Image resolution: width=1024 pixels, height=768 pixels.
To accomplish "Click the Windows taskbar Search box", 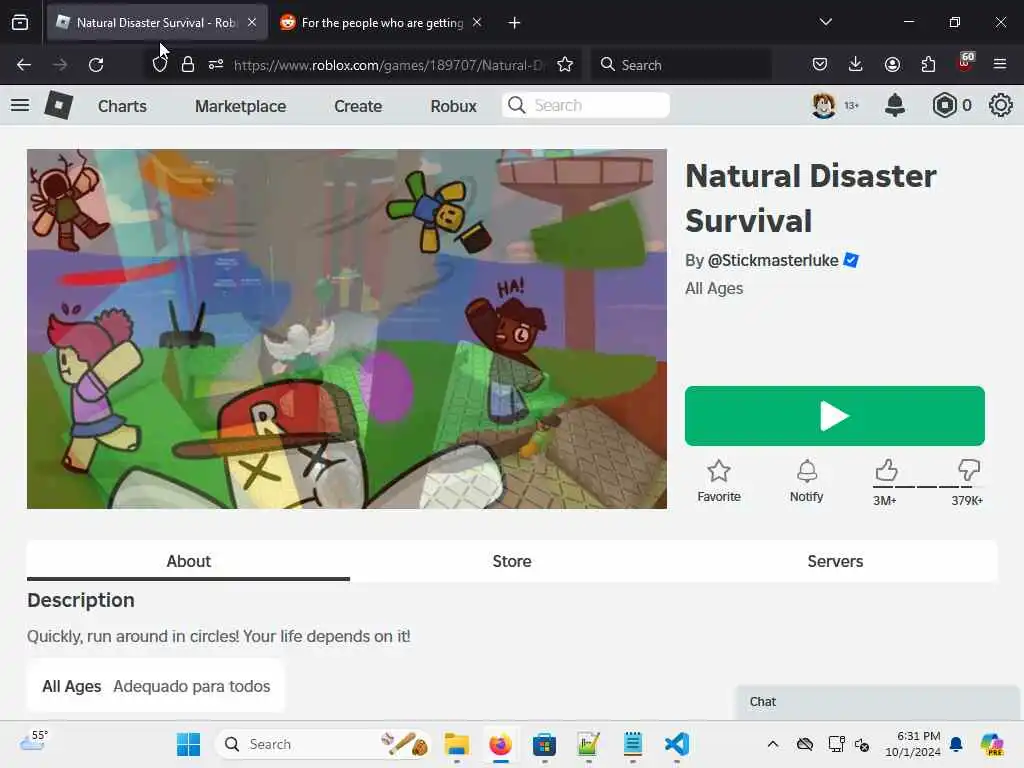I will [x=323, y=744].
